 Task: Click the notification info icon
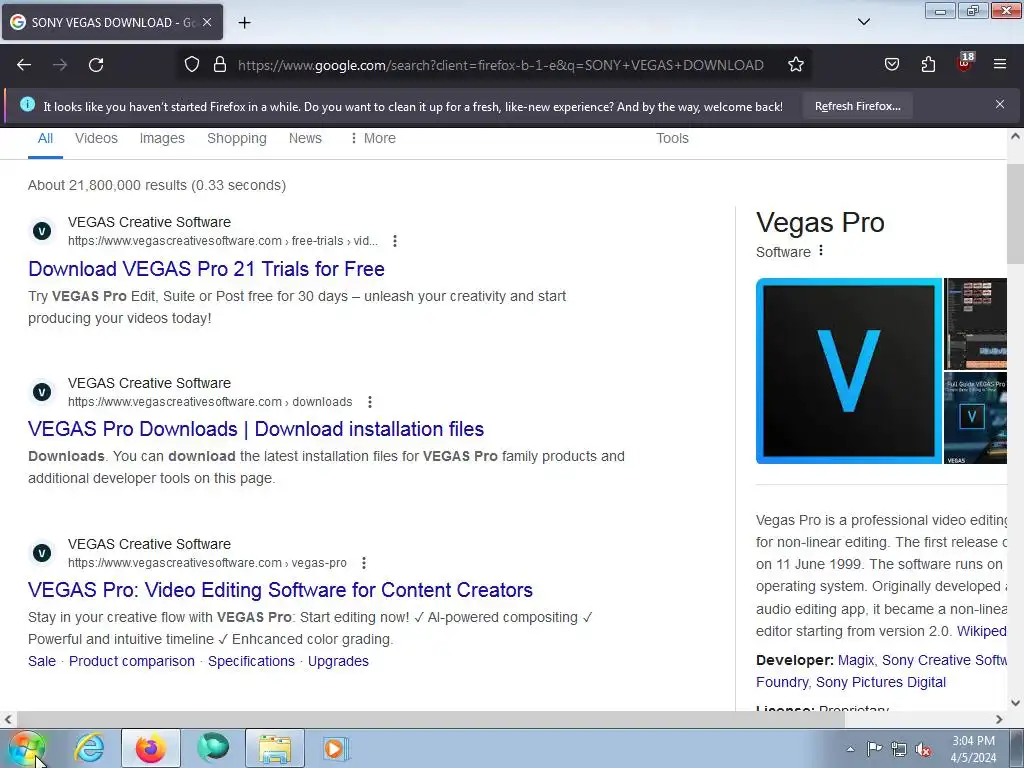[x=27, y=104]
